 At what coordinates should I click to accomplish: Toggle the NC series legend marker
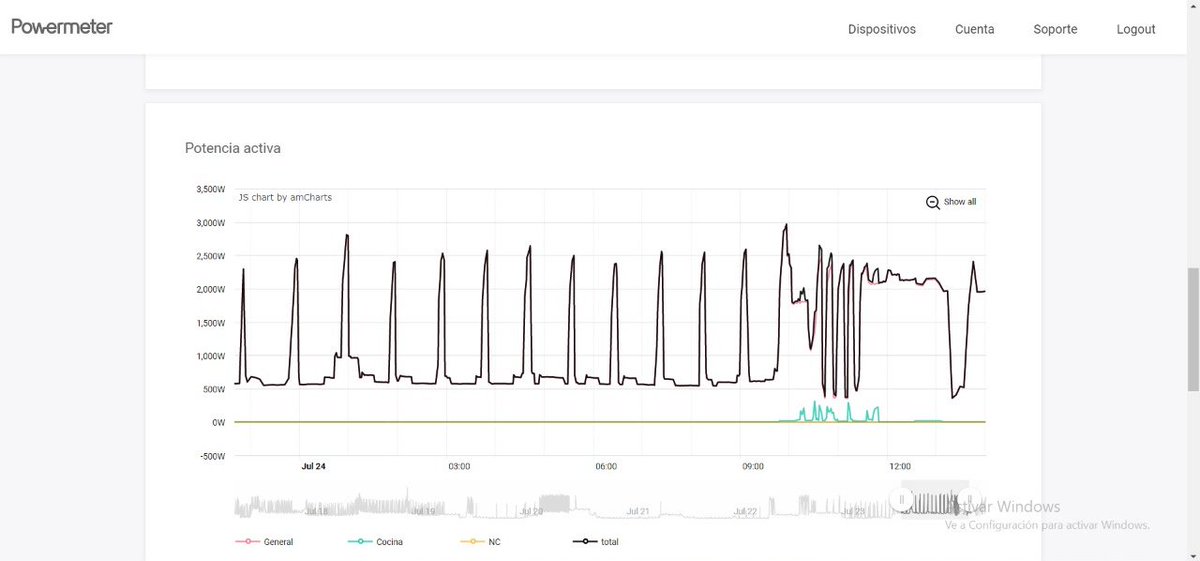click(471, 542)
